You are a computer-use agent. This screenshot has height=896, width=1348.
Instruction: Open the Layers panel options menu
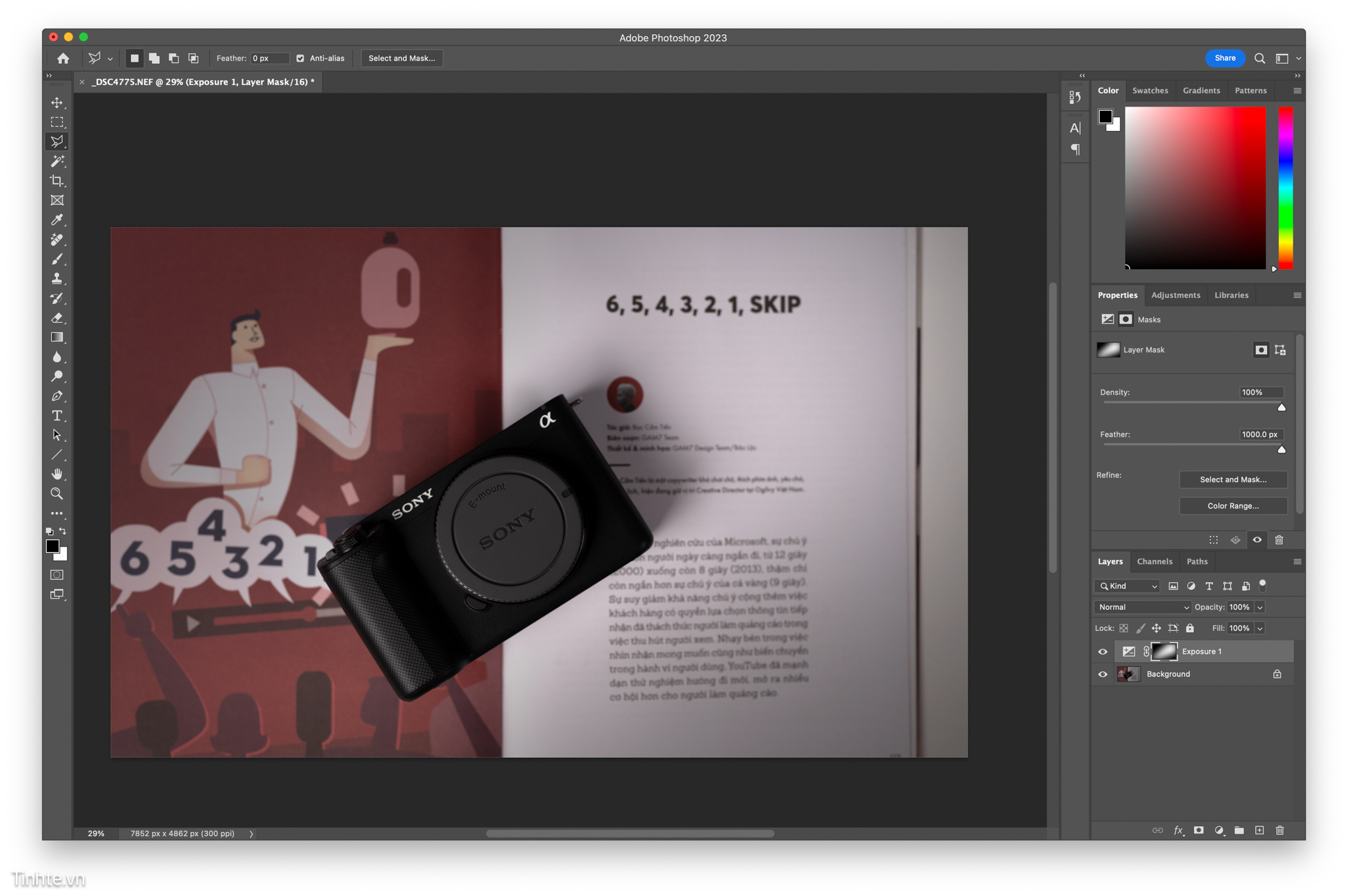(1297, 562)
